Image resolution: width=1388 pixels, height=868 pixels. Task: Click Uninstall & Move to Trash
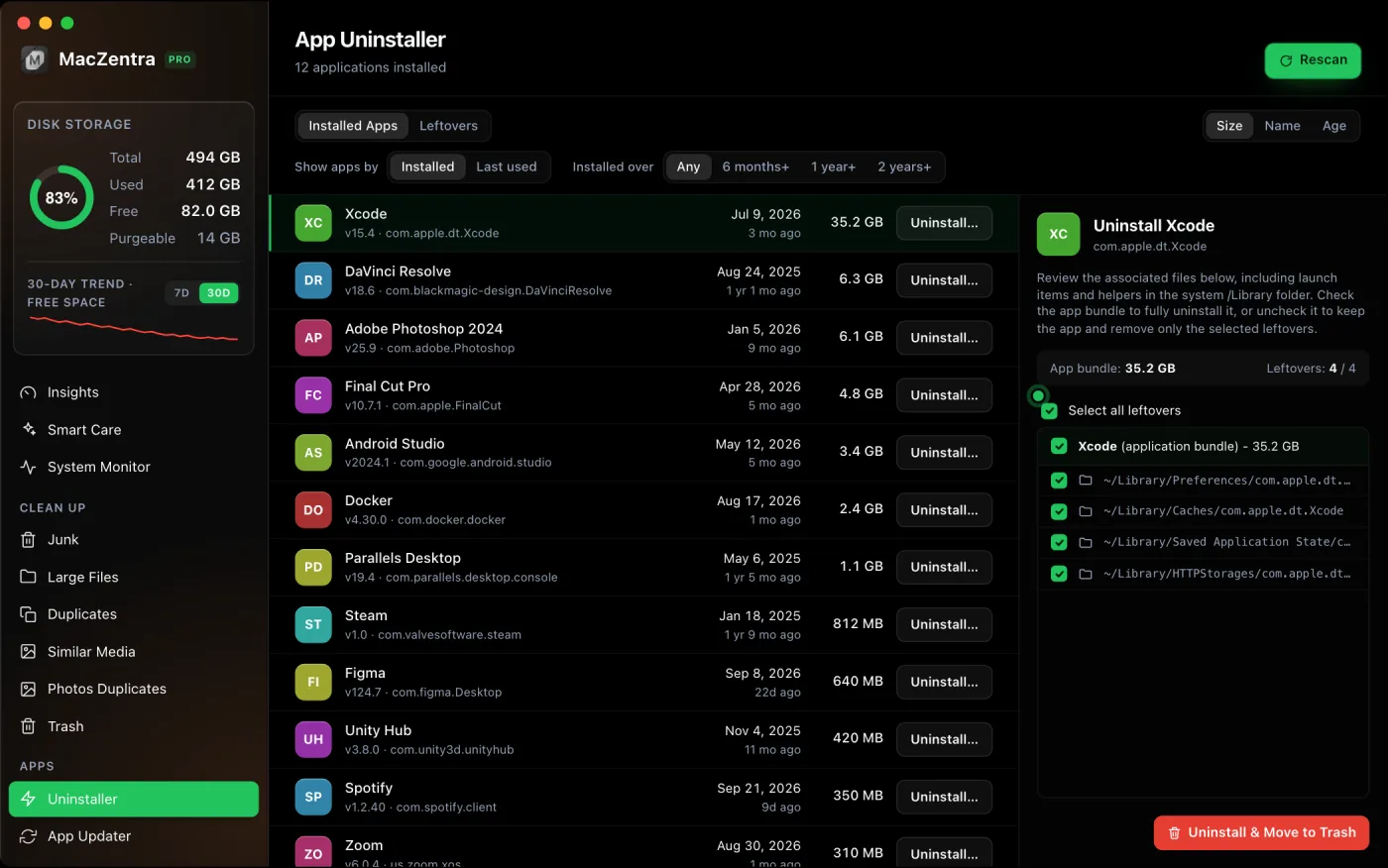pyautogui.click(x=1261, y=833)
